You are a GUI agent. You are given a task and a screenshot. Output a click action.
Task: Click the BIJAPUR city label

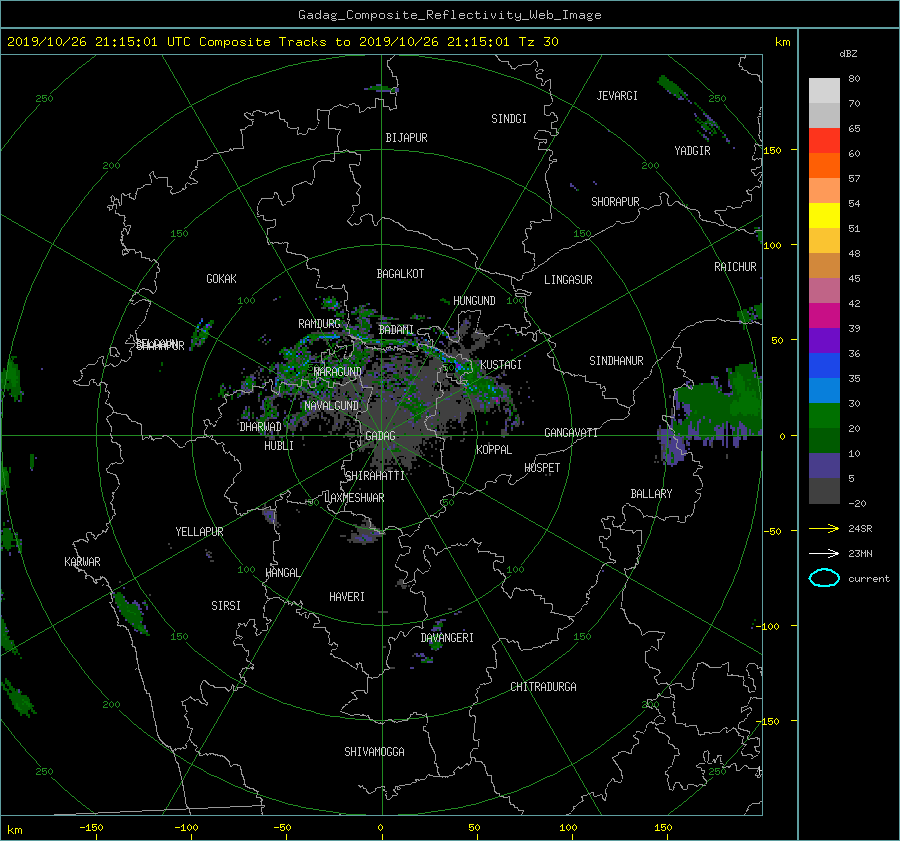click(406, 138)
